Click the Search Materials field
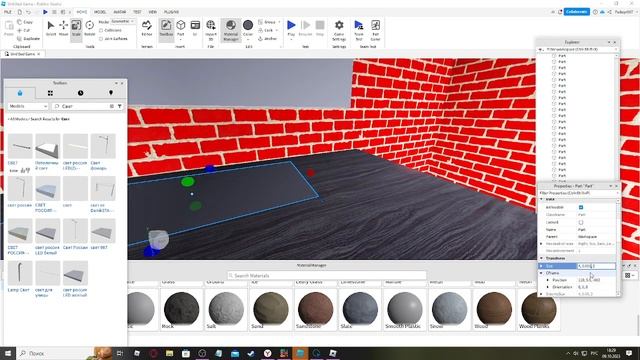This screenshot has width=640, height=360. pos(327,276)
